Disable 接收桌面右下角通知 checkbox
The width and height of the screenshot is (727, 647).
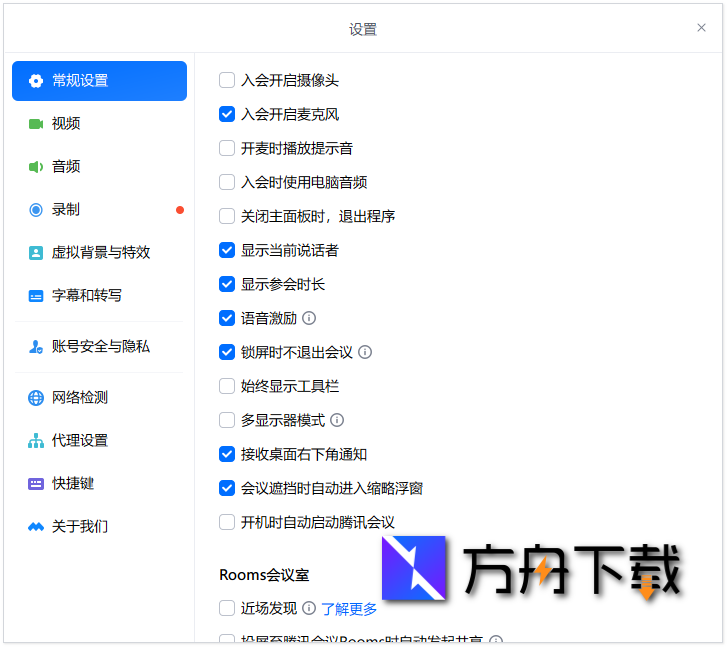click(x=227, y=455)
